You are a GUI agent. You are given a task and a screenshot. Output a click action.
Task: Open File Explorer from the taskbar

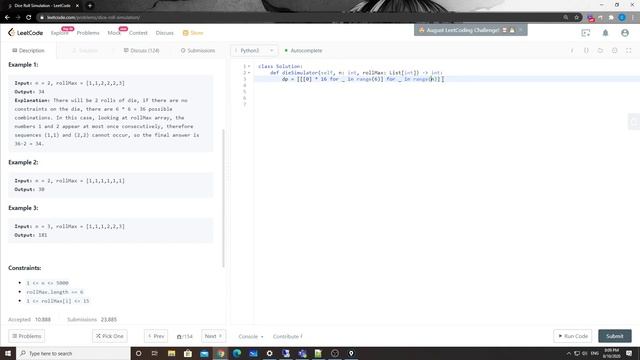[171, 353]
